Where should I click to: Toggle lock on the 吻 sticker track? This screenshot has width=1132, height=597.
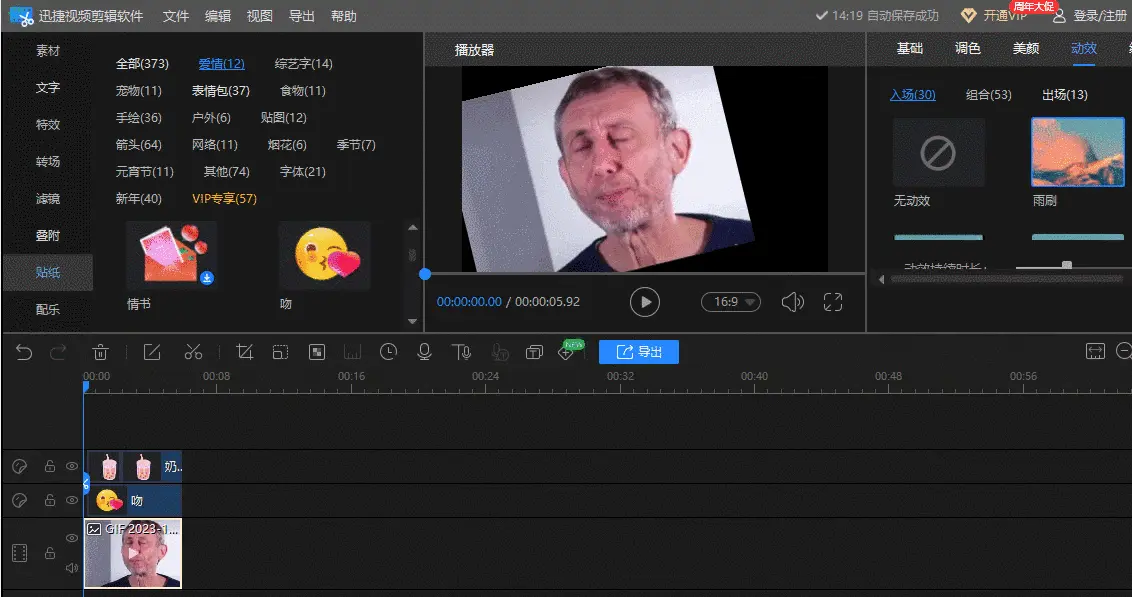coord(50,500)
